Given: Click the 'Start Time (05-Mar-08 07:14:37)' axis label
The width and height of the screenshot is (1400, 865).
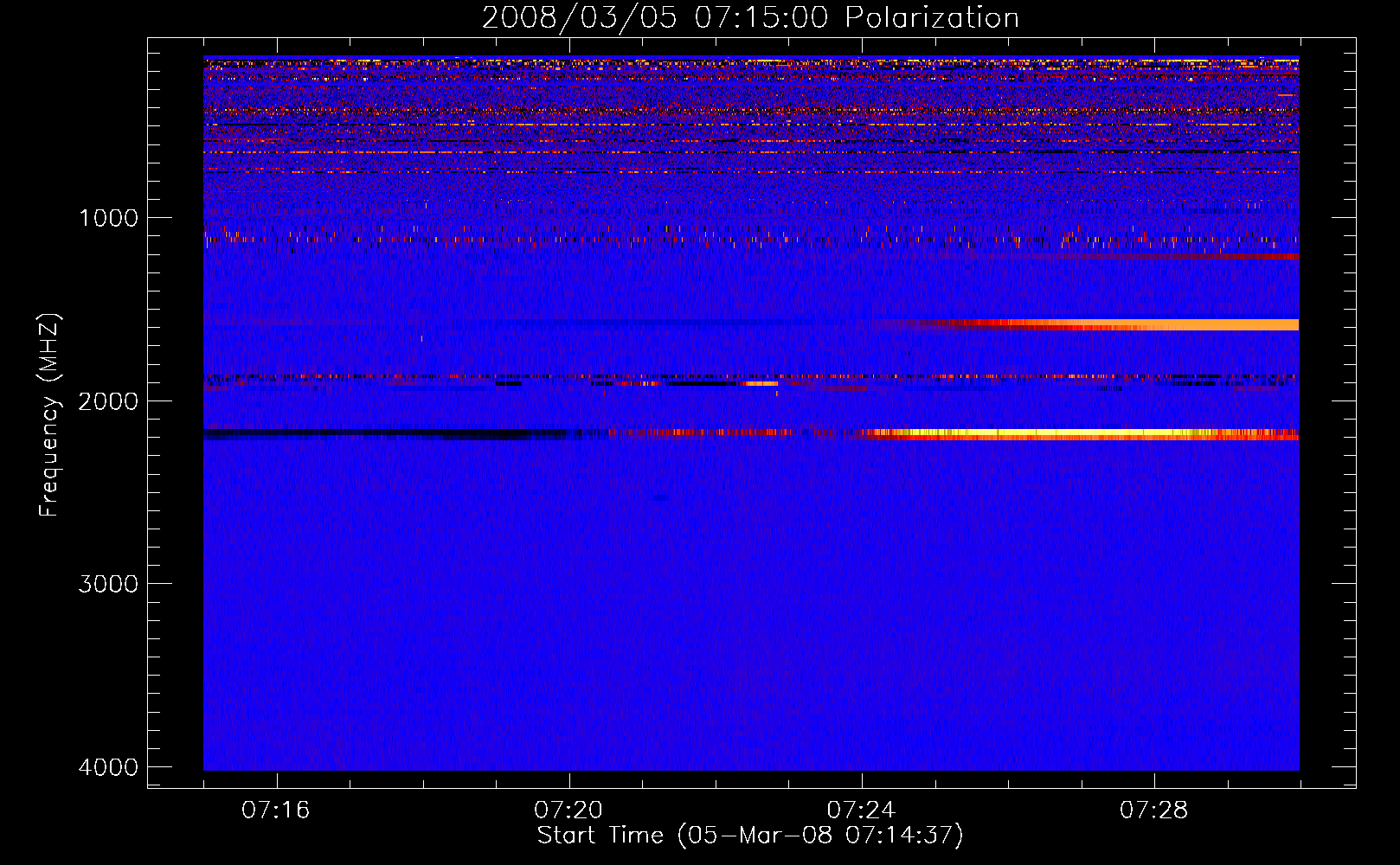Looking at the screenshot, I should coord(750,836).
